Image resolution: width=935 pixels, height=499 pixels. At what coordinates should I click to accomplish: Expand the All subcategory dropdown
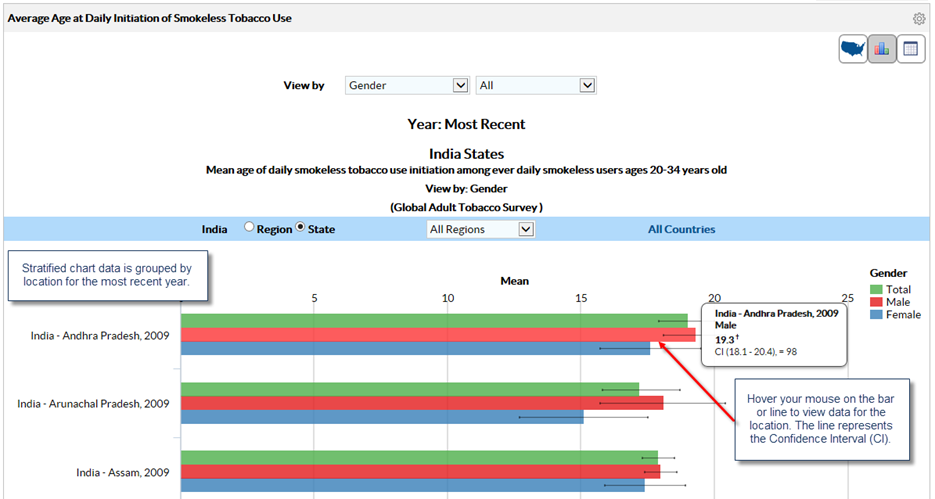coord(536,86)
